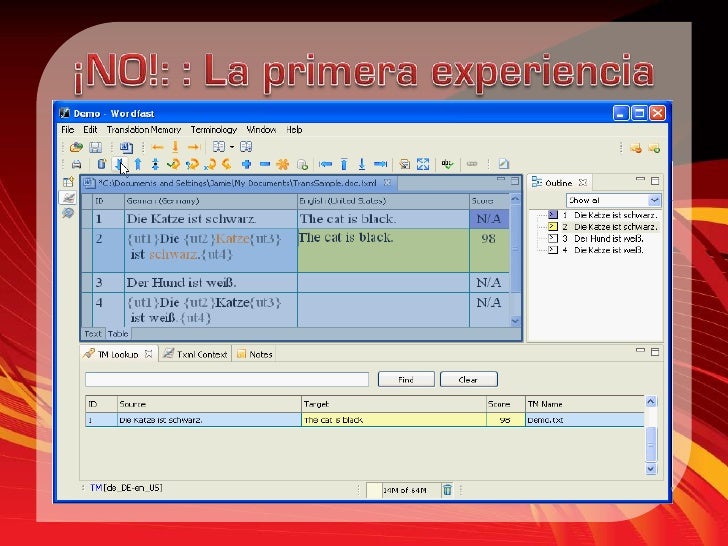Click source cell Der Hund ist weiß
The width and height of the screenshot is (728, 546).
coord(211,282)
